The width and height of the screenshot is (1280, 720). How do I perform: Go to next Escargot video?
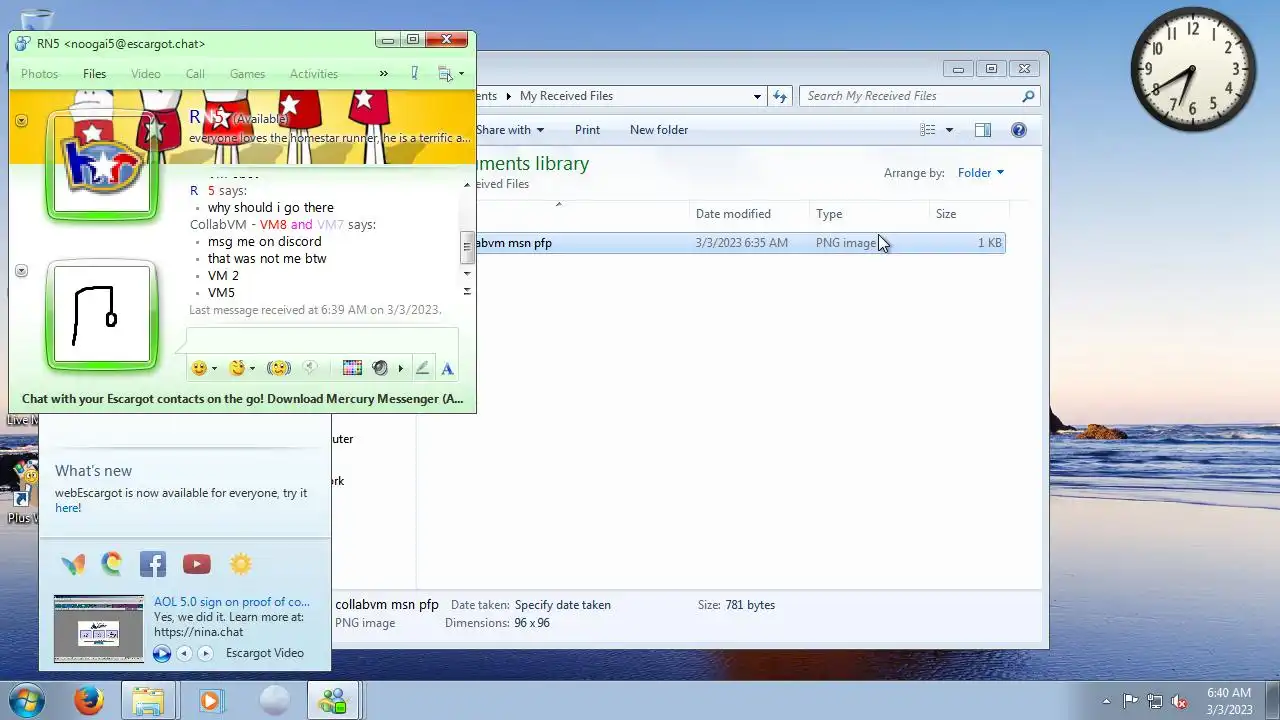click(x=205, y=654)
